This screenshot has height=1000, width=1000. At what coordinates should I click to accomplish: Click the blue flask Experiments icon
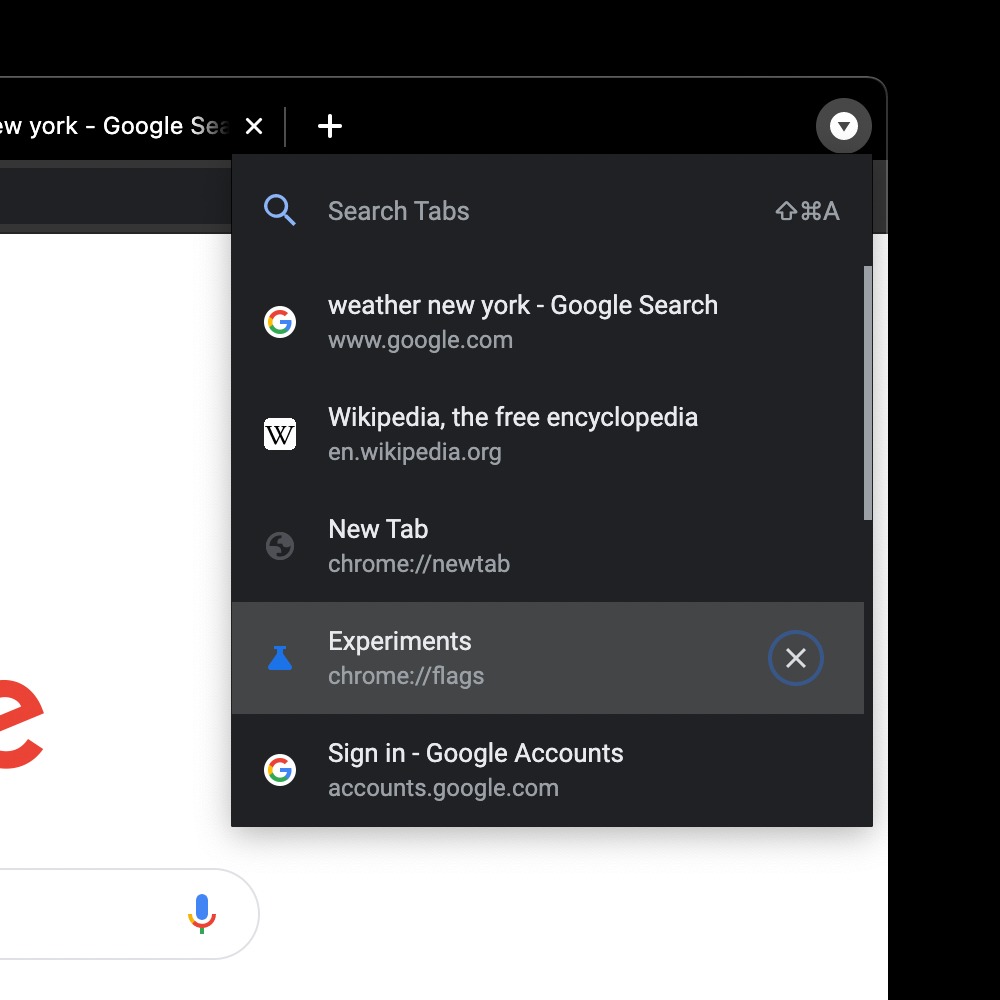280,658
